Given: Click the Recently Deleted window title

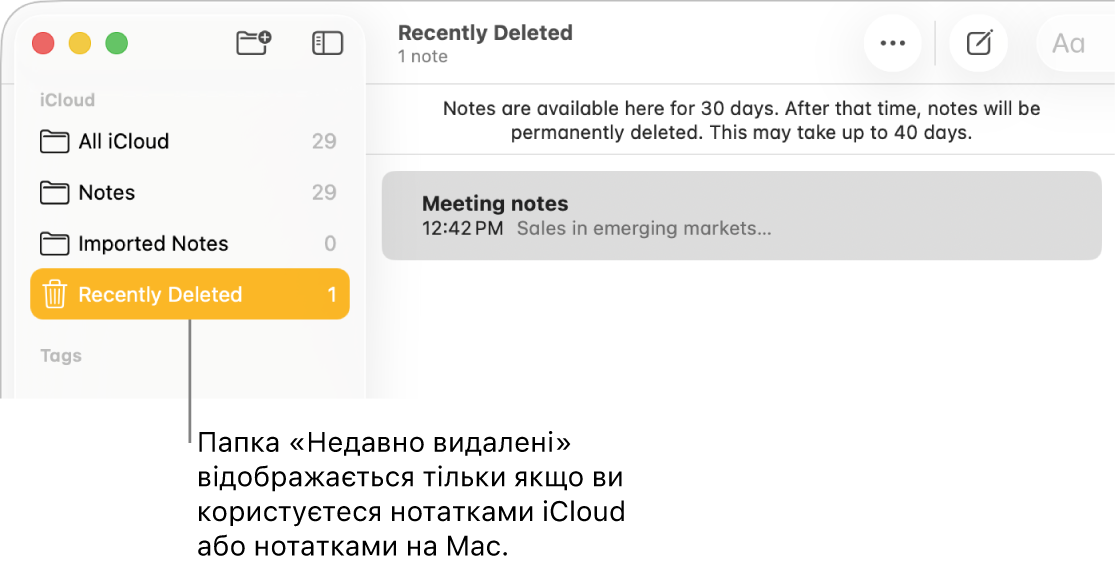Looking at the screenshot, I should 485,33.
